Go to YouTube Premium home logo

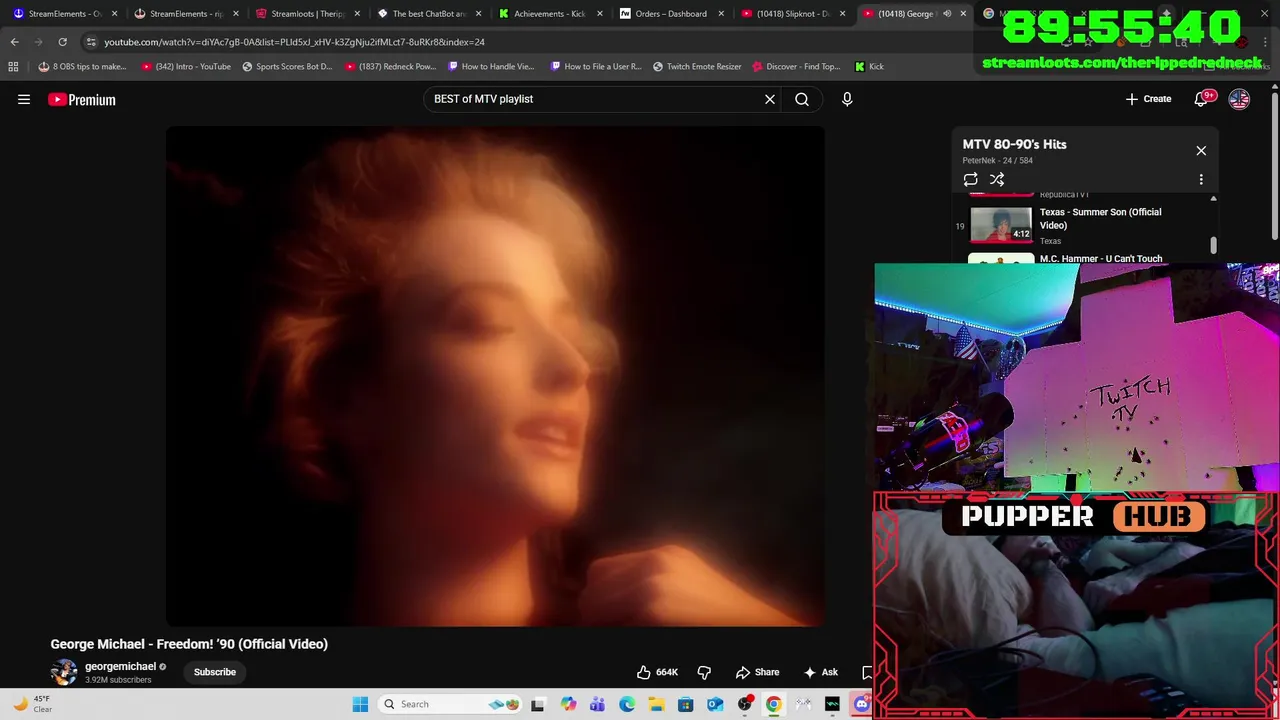coord(82,99)
